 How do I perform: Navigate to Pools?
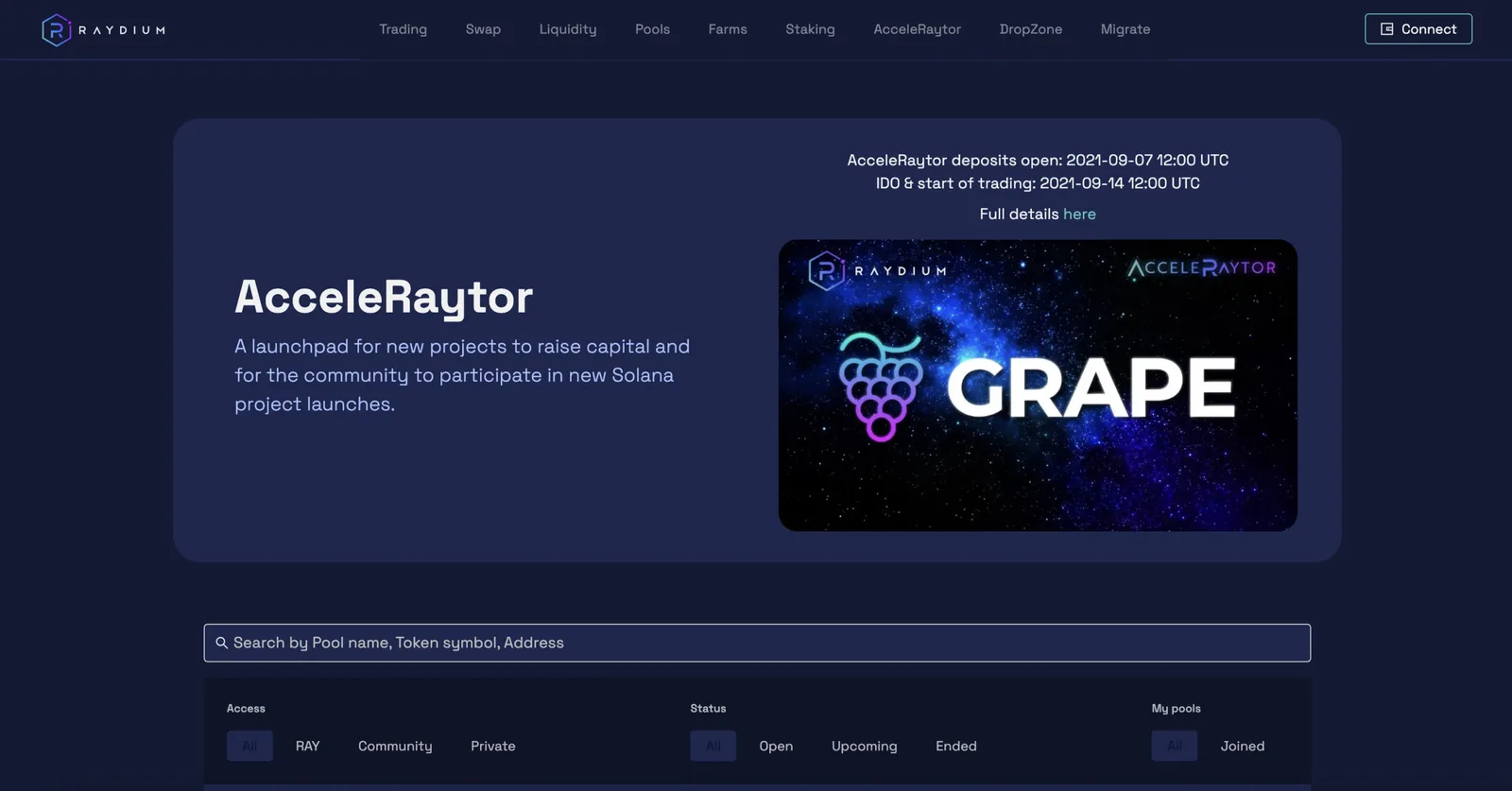point(652,29)
